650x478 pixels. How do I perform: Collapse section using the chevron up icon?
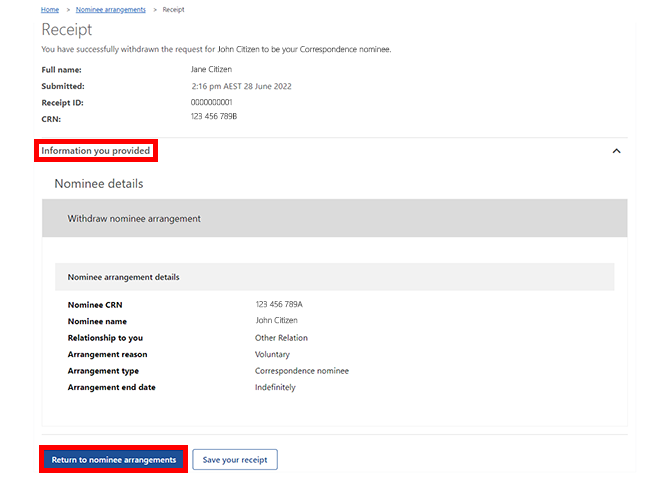click(616, 151)
